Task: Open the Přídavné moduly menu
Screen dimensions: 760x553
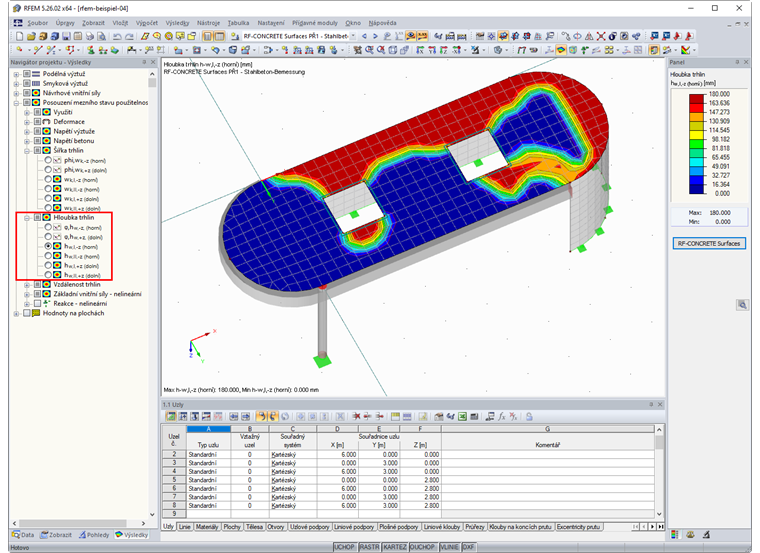Action: 315,23
